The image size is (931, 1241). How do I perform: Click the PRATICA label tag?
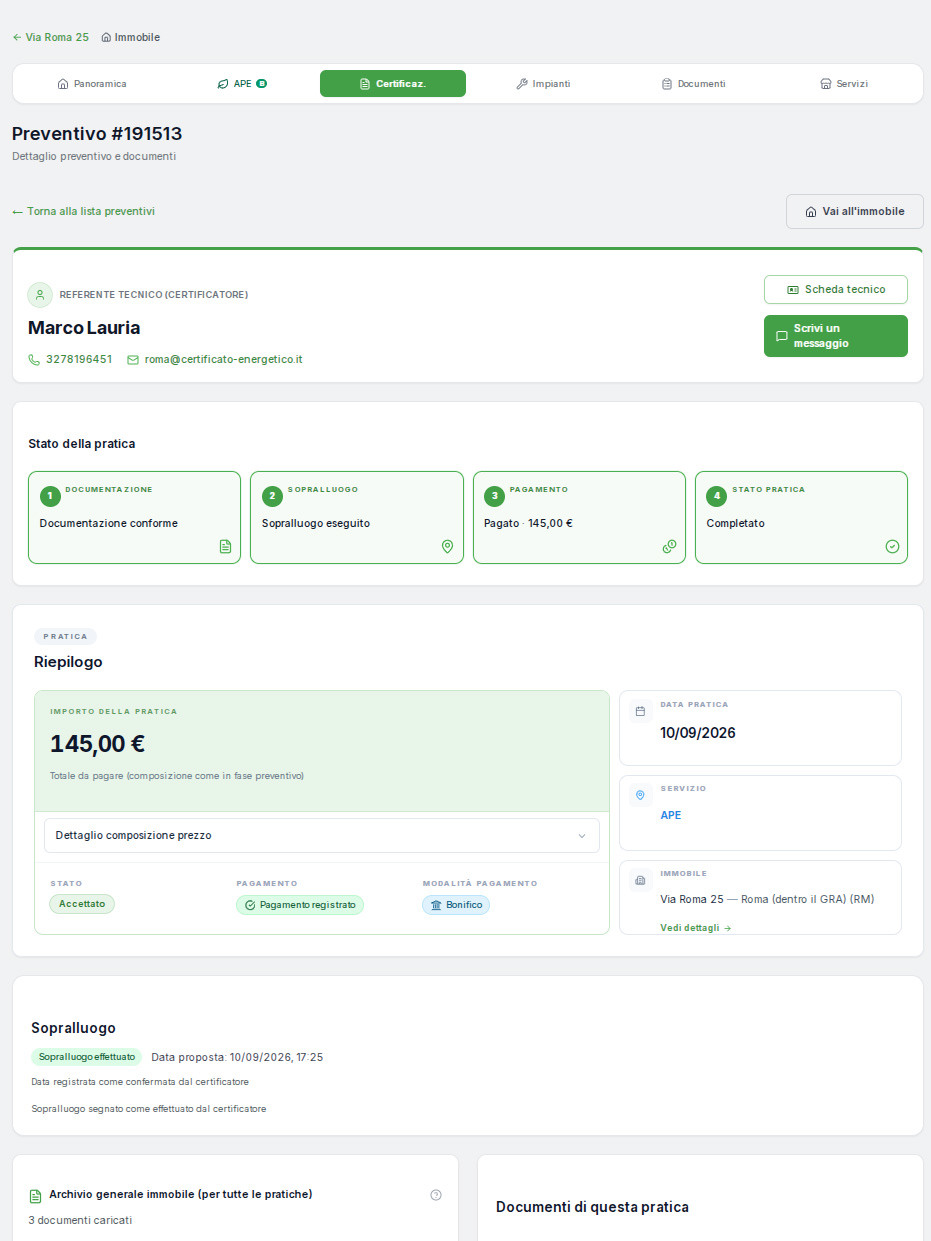tap(65, 636)
